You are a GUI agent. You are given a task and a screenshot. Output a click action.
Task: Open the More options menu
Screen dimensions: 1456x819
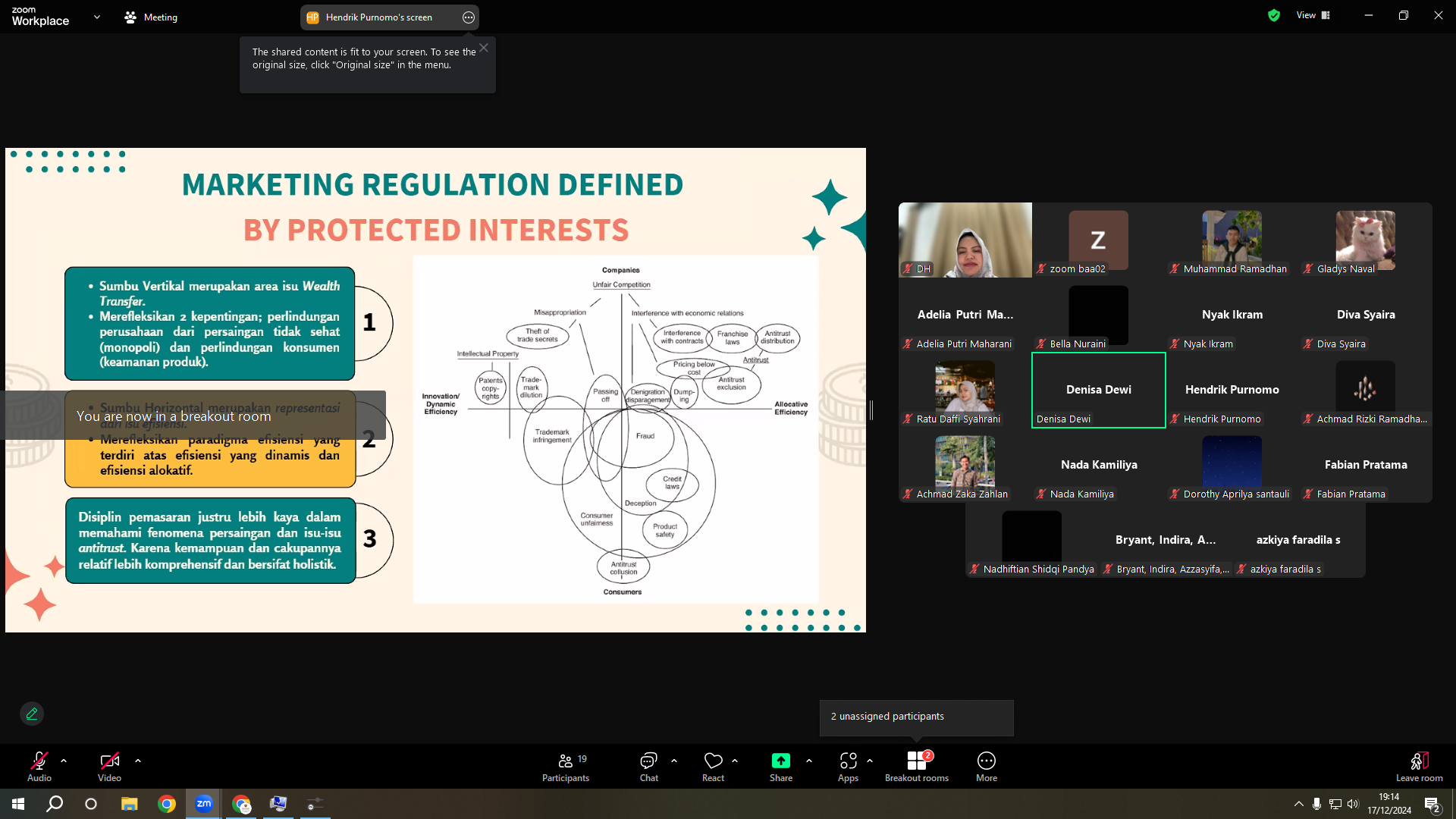pos(987,767)
